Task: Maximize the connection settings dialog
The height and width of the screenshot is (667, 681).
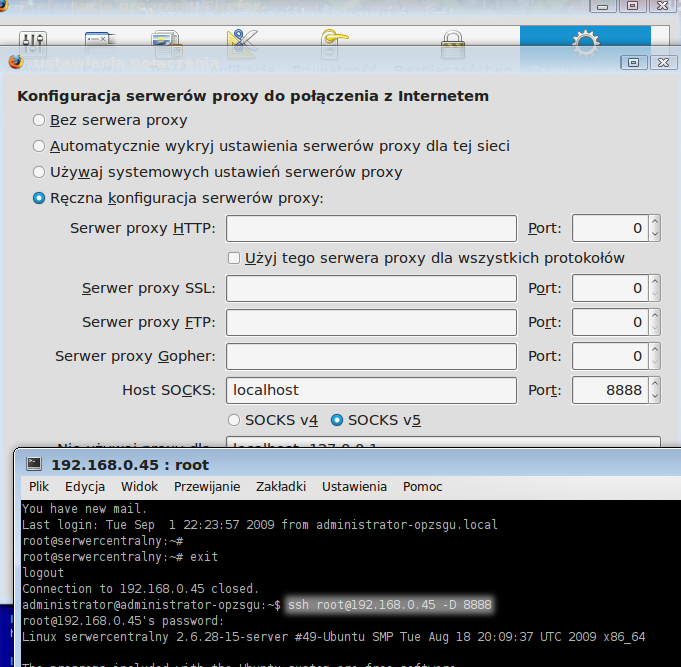Action: click(633, 63)
